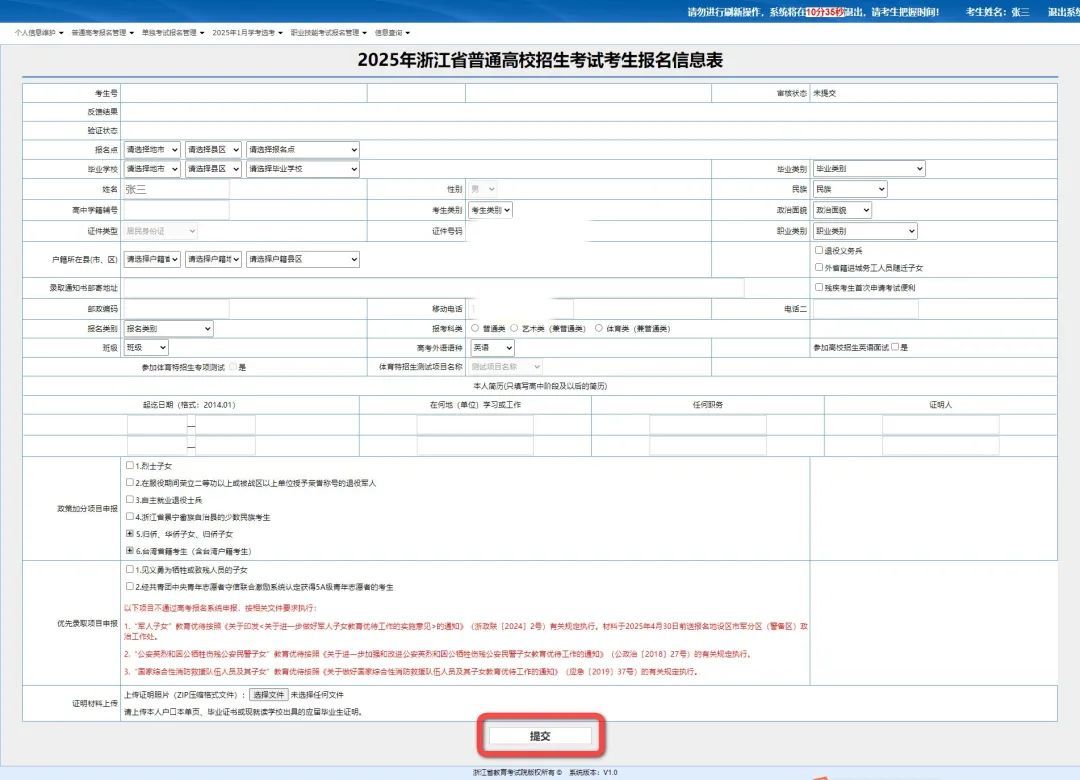This screenshot has width=1080, height=780.
Task: Open the 班级 dropdown
Action: tap(146, 348)
